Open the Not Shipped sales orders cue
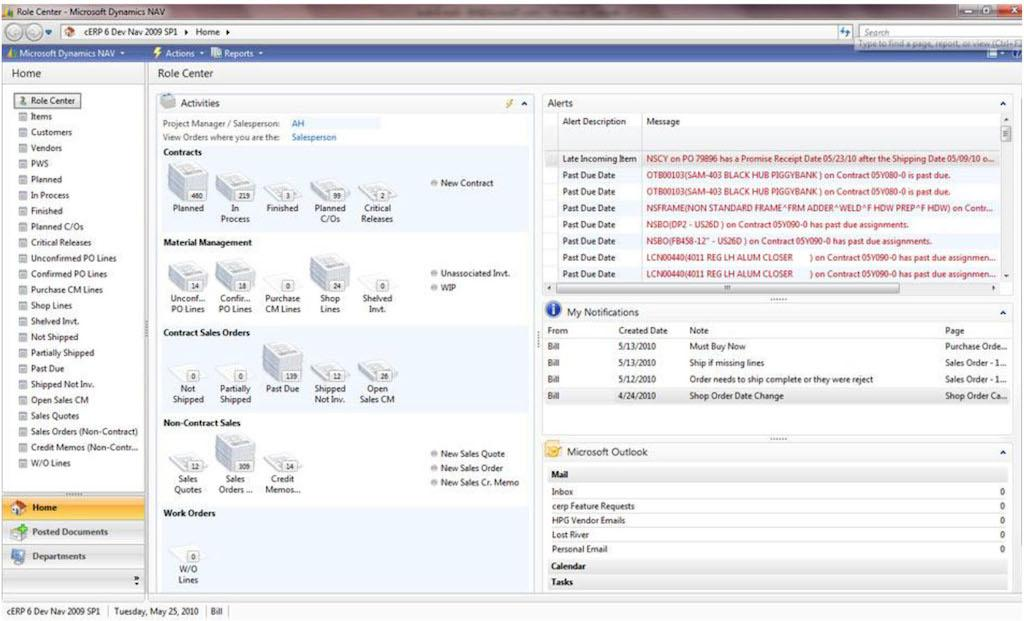Viewport: 1024px width, 621px height. [188, 385]
